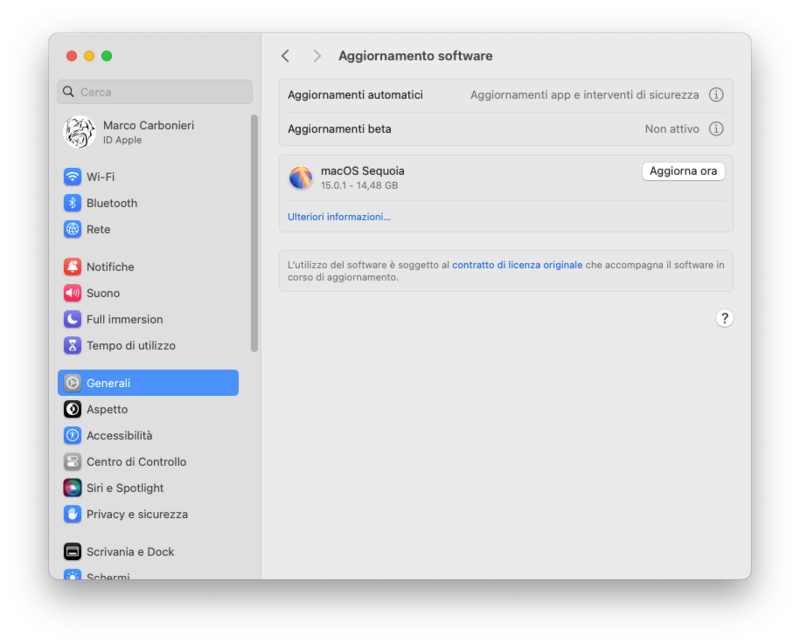Open Rete network globe icon
The image size is (800, 644).
pyautogui.click(x=72, y=229)
